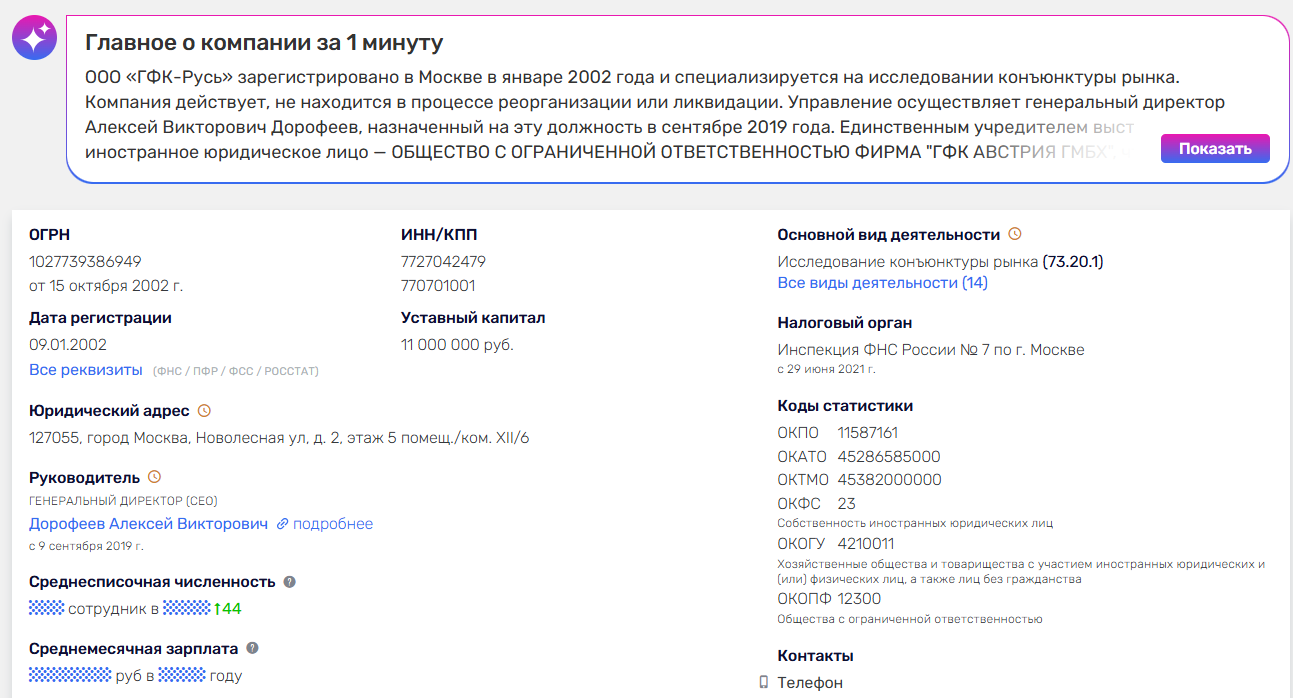
Task: Open the Все виды деятельности (14) link
Action: [882, 283]
